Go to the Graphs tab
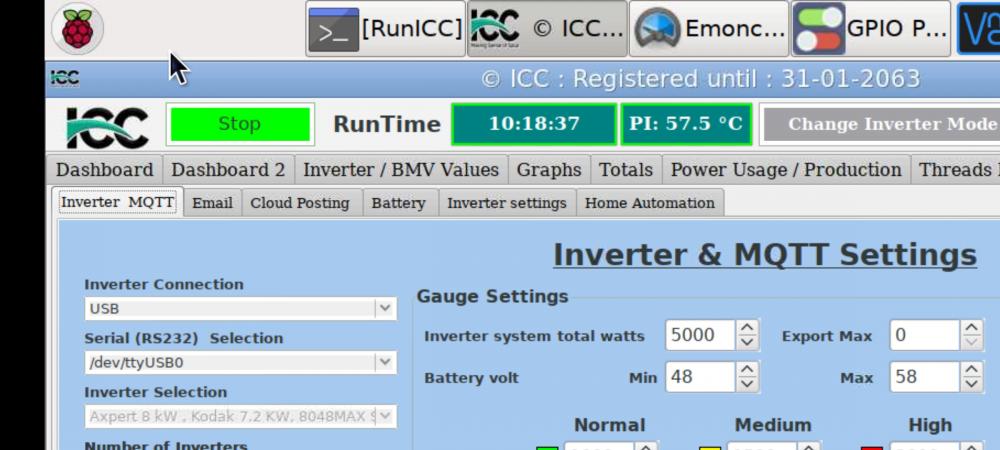 [549, 170]
